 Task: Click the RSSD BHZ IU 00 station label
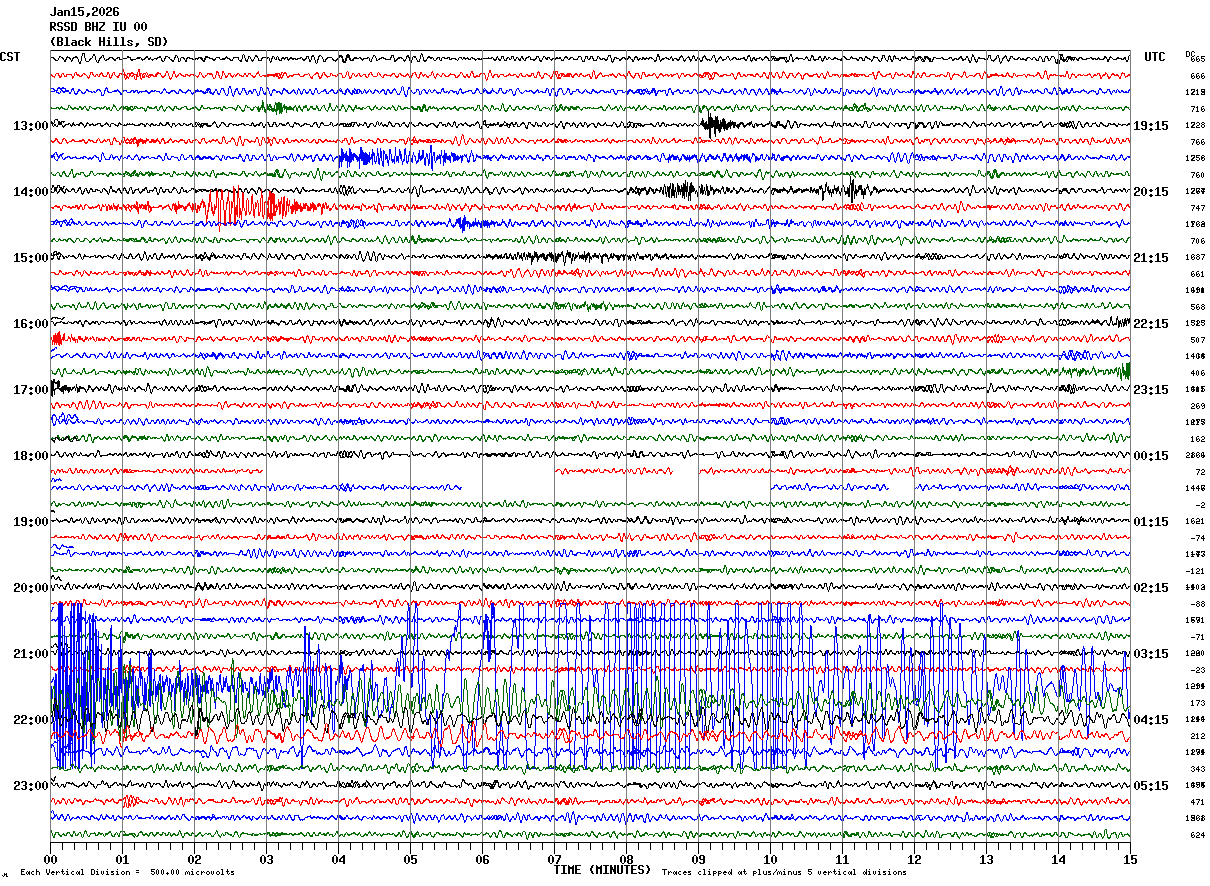[x=99, y=27]
